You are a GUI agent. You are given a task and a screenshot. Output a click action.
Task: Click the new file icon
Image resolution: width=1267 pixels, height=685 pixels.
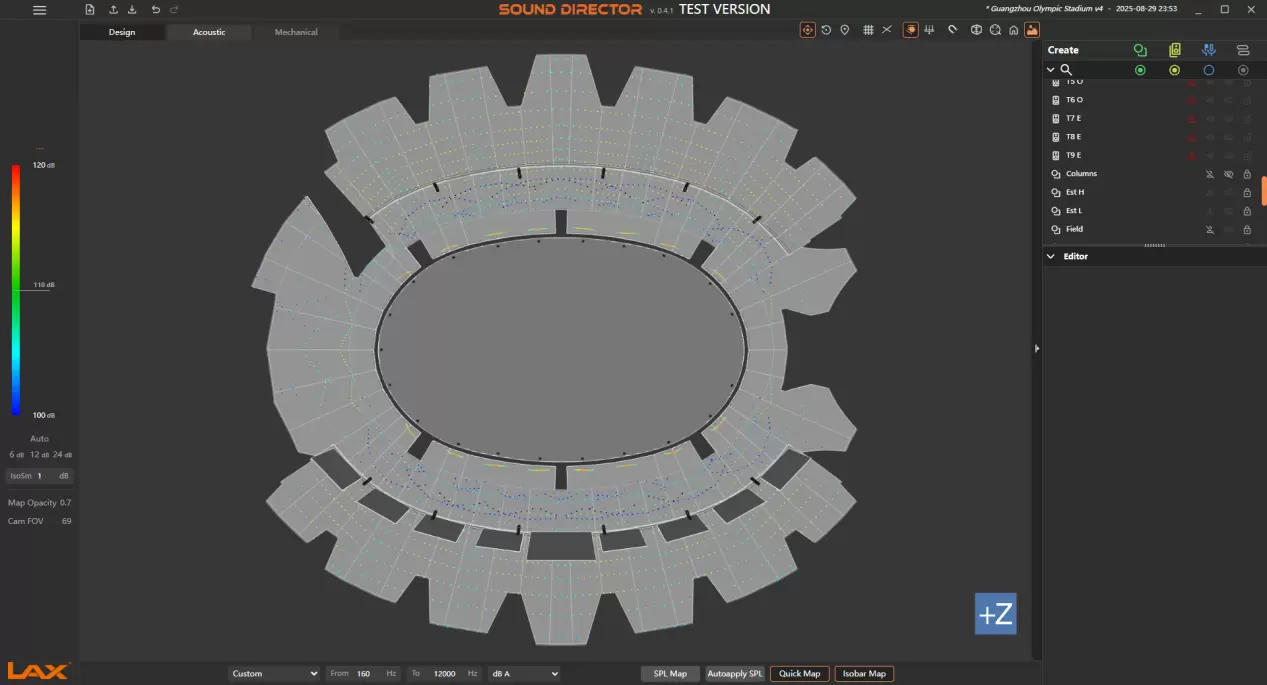[90, 10]
